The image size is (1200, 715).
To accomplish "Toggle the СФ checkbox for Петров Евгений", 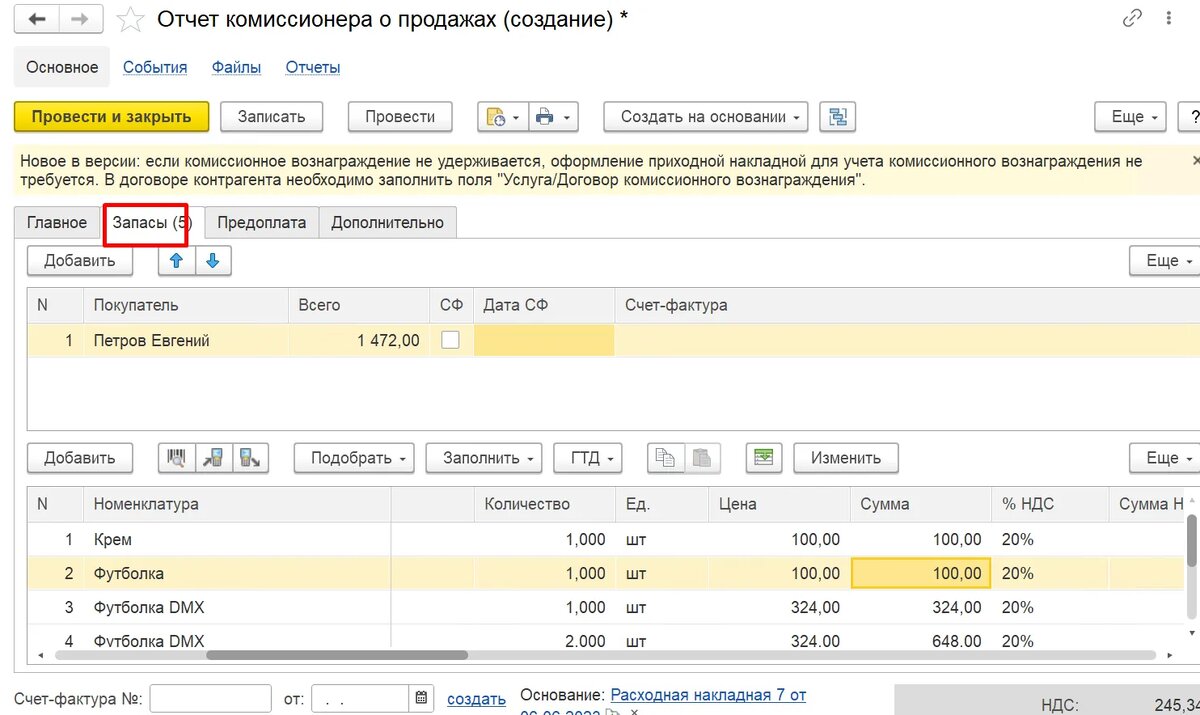I will tap(450, 339).
